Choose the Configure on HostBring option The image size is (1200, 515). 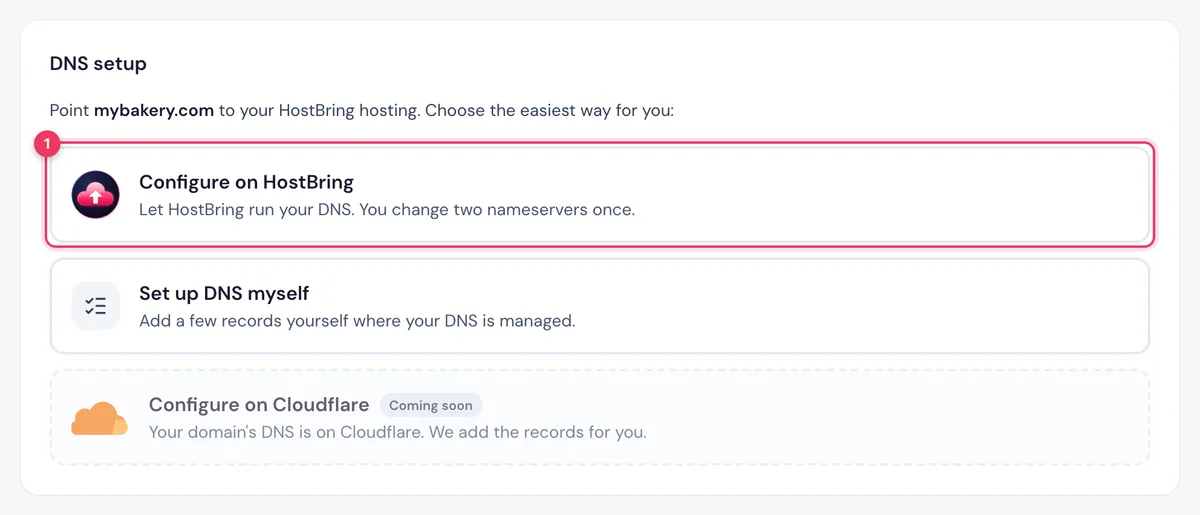tap(600, 195)
